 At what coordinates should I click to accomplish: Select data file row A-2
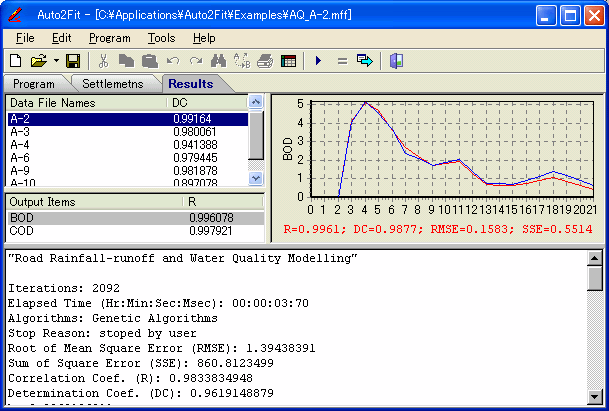128,119
